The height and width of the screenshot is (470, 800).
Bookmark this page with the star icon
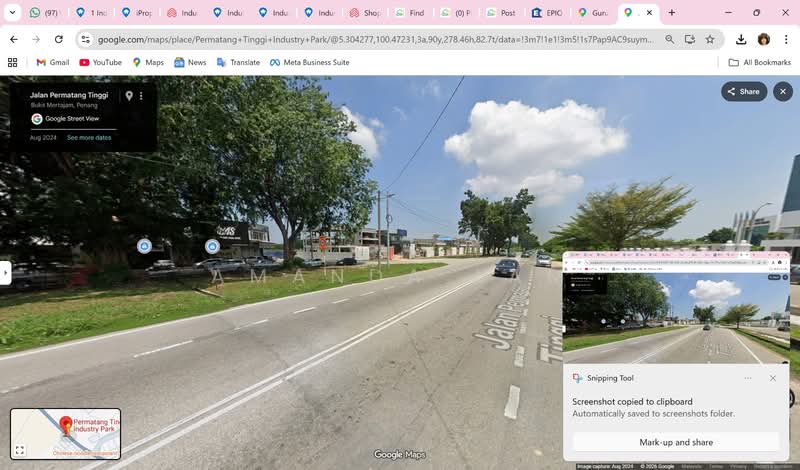pos(710,39)
